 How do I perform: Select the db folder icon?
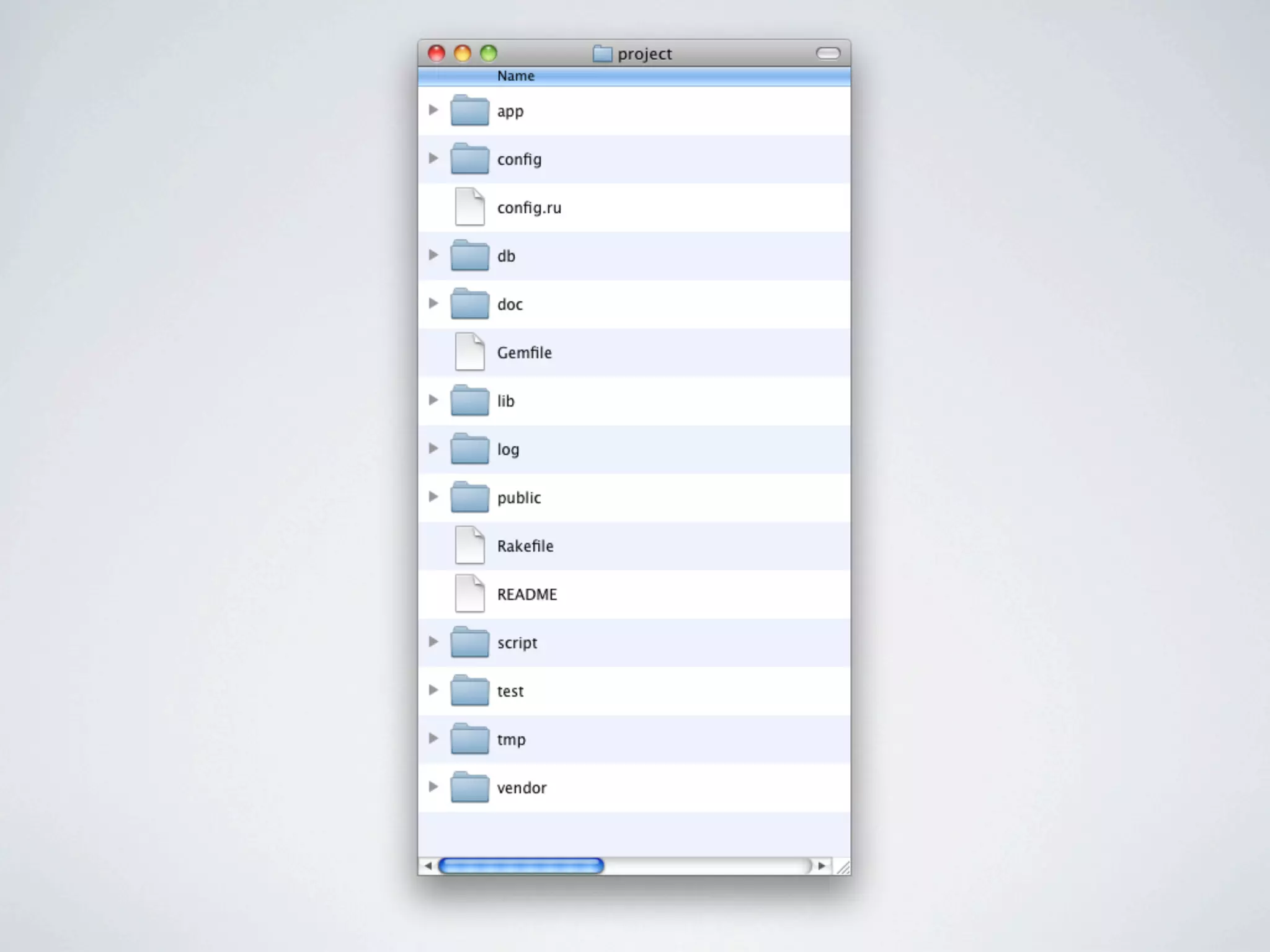469,256
